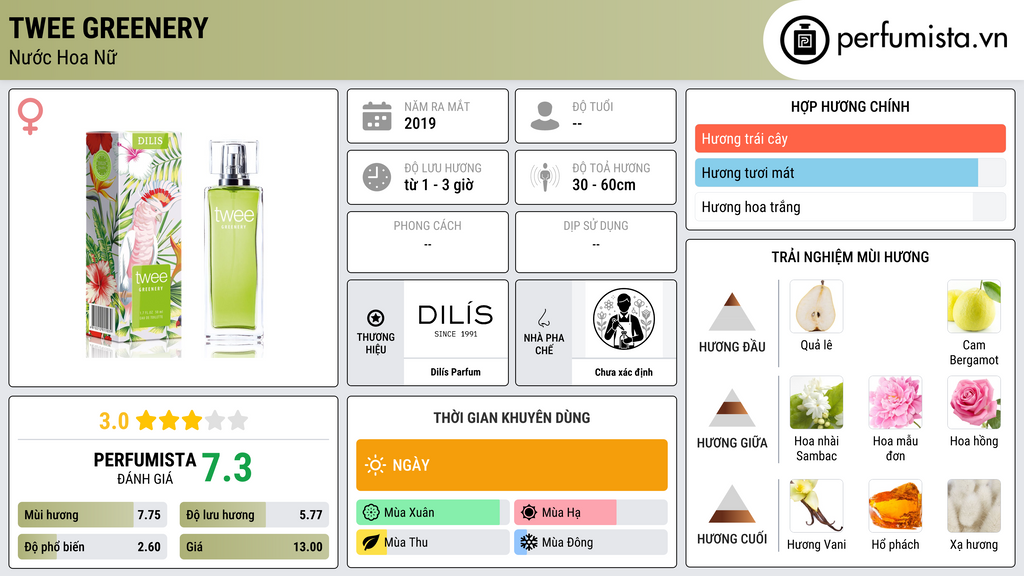Click the Perfumista score 7.3
This screenshot has width=1024, height=576.
click(227, 468)
